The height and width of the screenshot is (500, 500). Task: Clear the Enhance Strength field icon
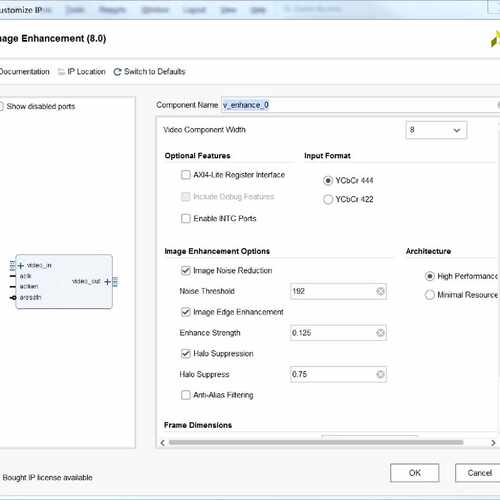(x=380, y=333)
